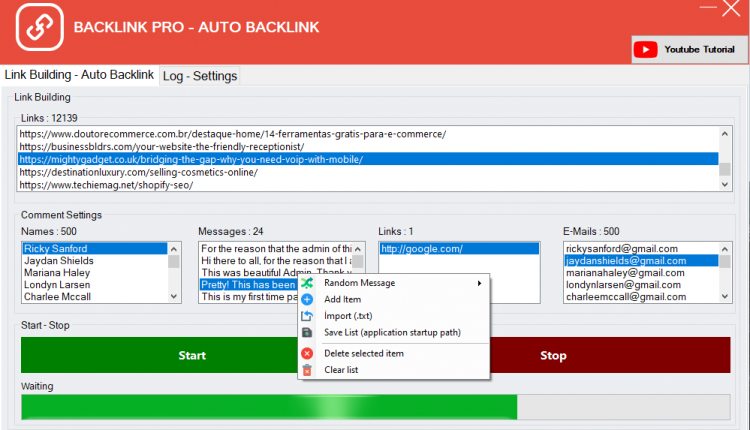Select the name Ricky Sanford
The height and width of the screenshot is (430, 750).
[95, 249]
